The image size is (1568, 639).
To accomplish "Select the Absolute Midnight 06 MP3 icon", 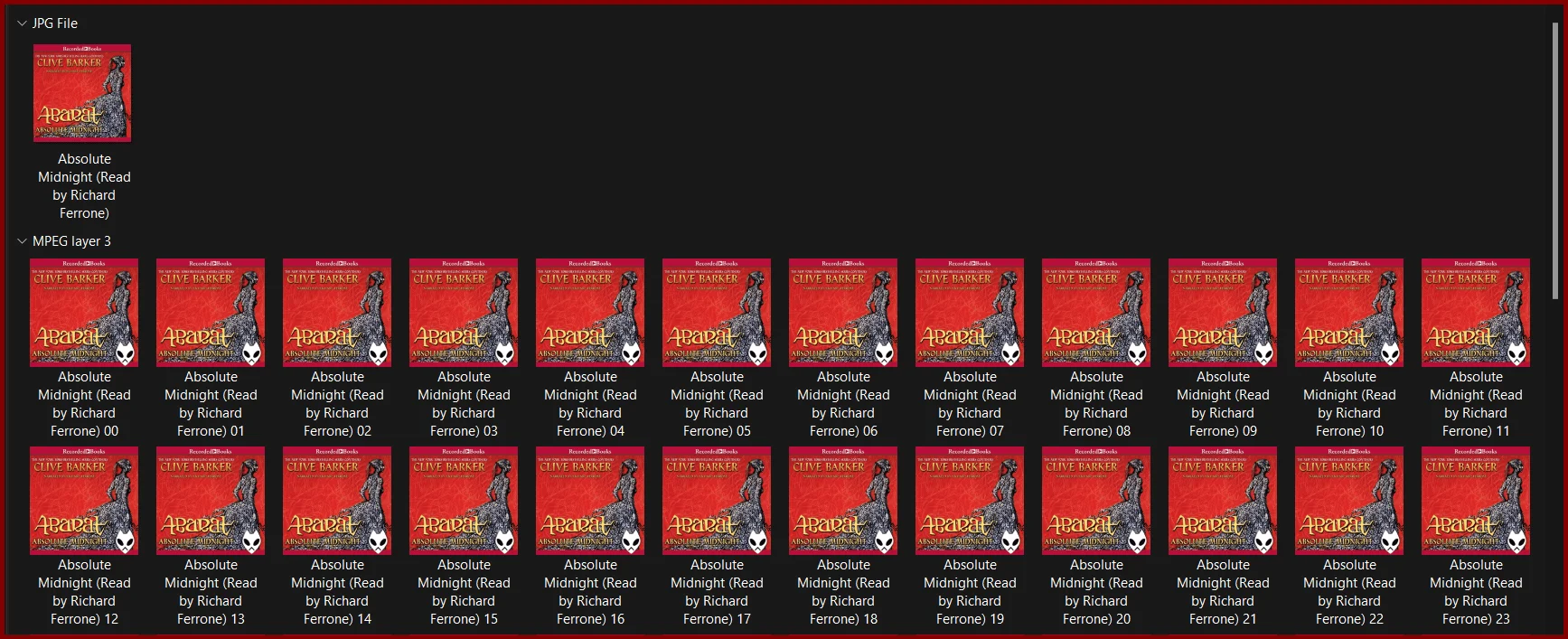I will tap(843, 313).
